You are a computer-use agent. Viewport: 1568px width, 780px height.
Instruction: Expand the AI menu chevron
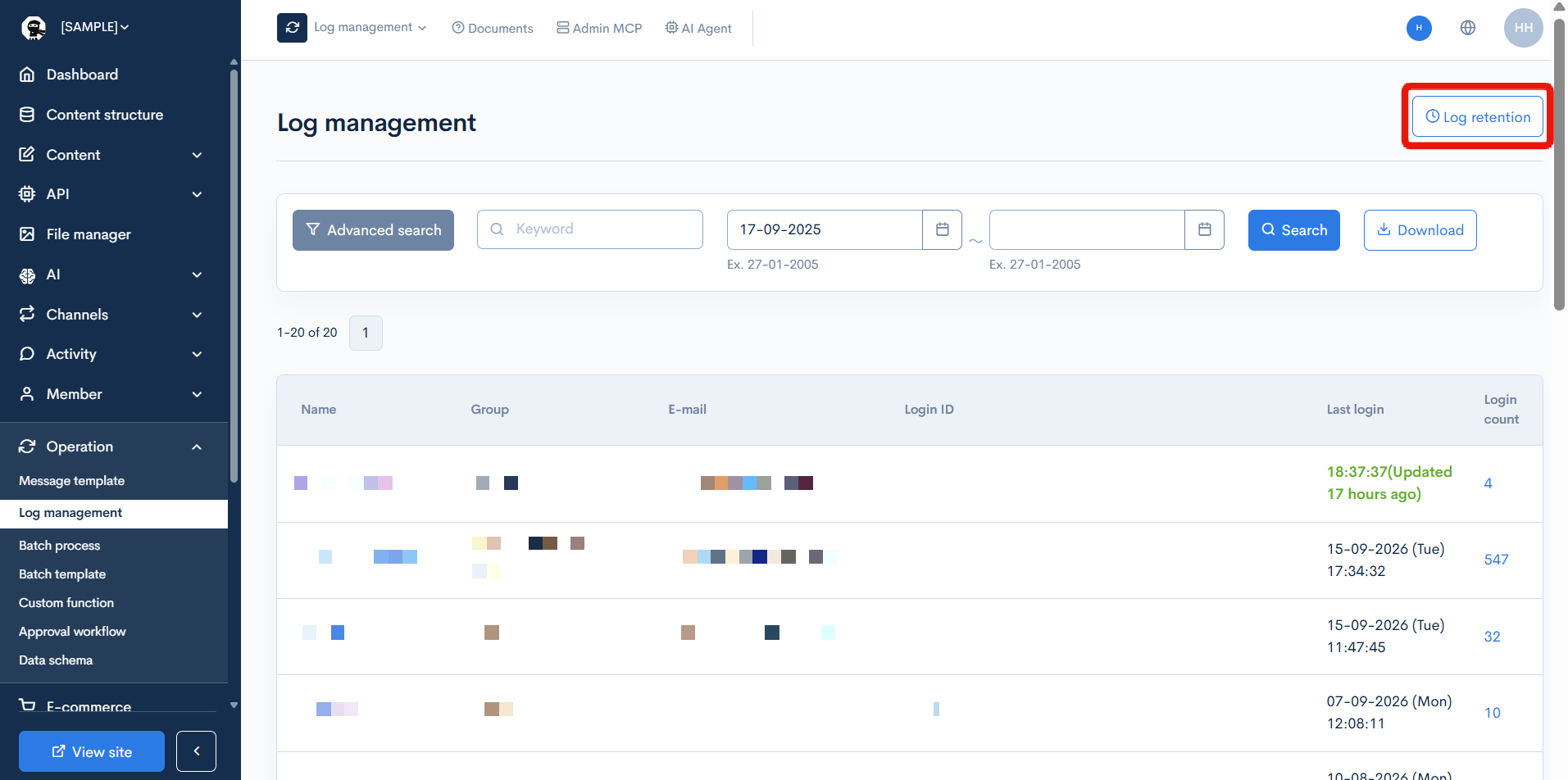(197, 274)
